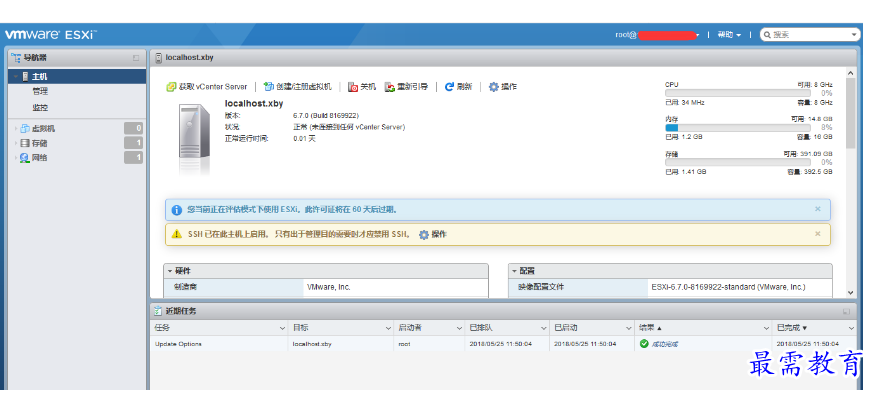
Task: Click the ESXi-6.7.0-8169922-standard image profile value
Action: point(728,287)
